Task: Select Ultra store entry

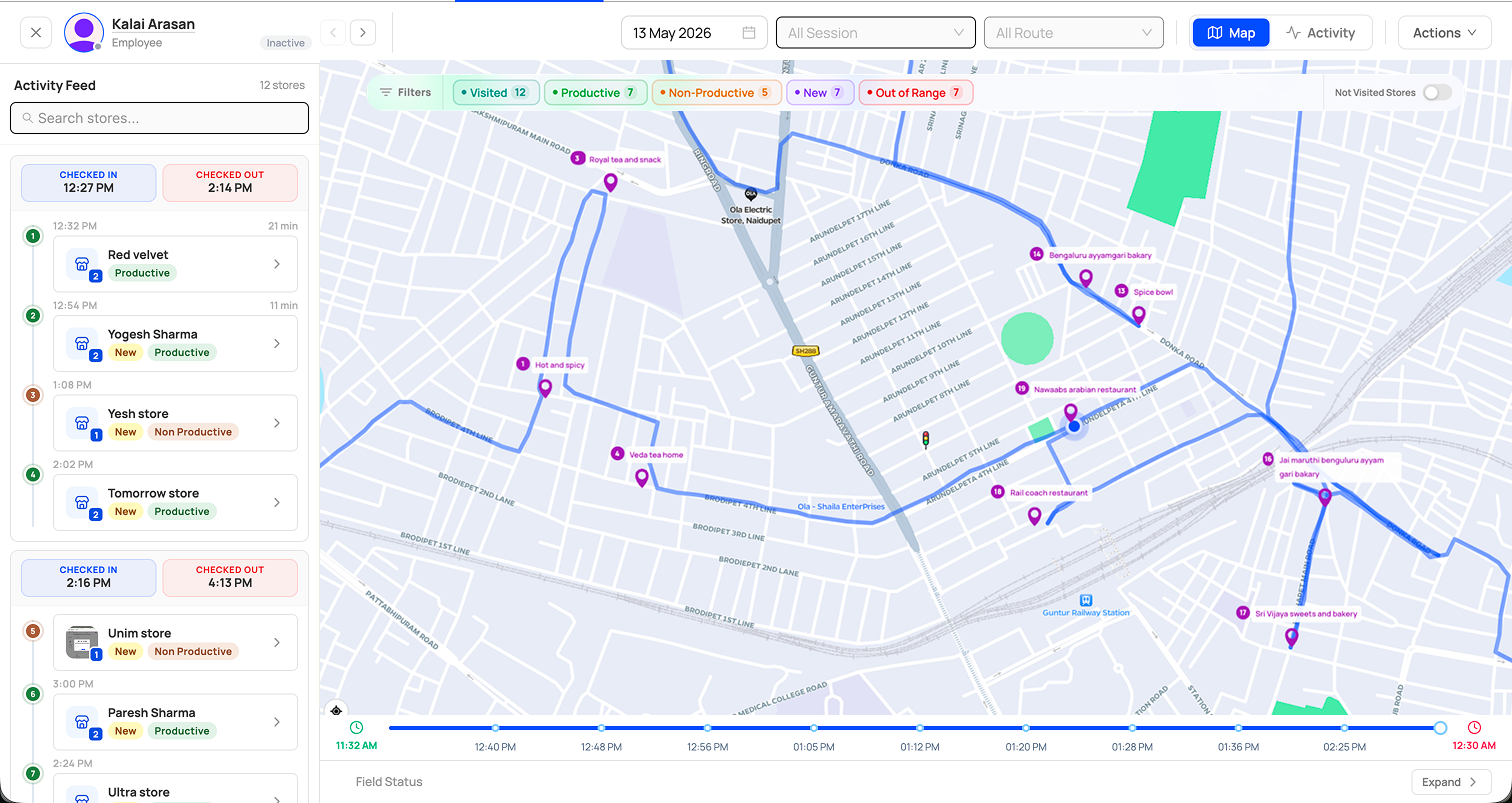Action: 175,788
